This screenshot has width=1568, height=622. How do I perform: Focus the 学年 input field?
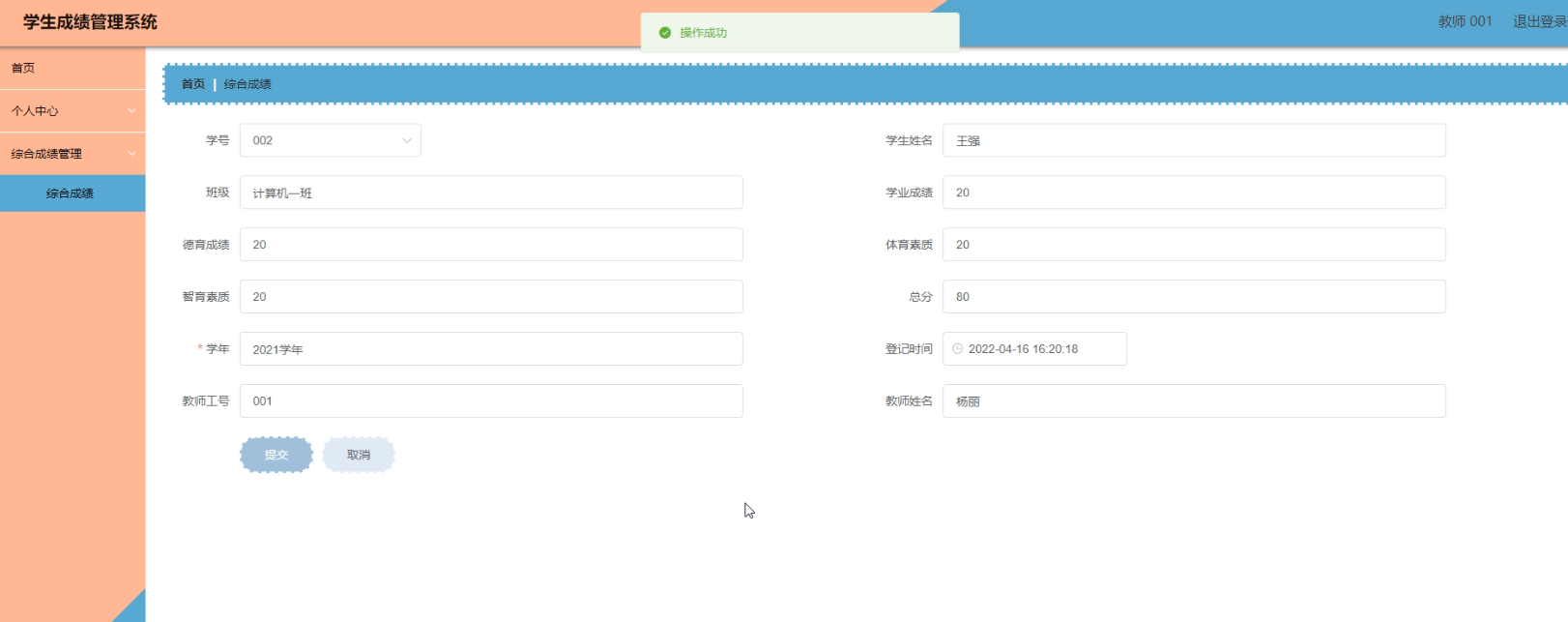tap(491, 349)
